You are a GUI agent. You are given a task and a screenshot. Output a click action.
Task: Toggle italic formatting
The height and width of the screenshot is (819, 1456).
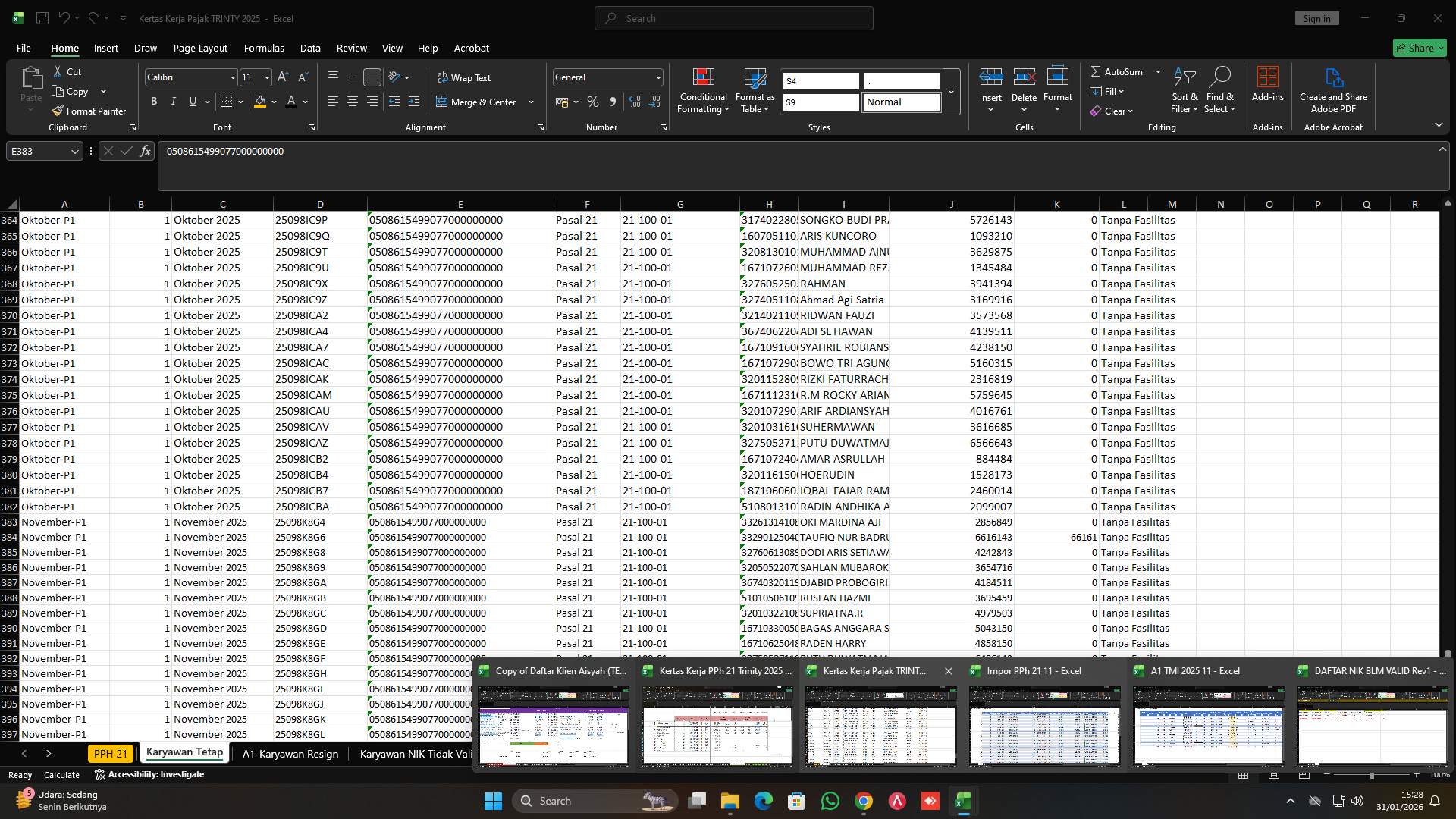[x=173, y=101]
